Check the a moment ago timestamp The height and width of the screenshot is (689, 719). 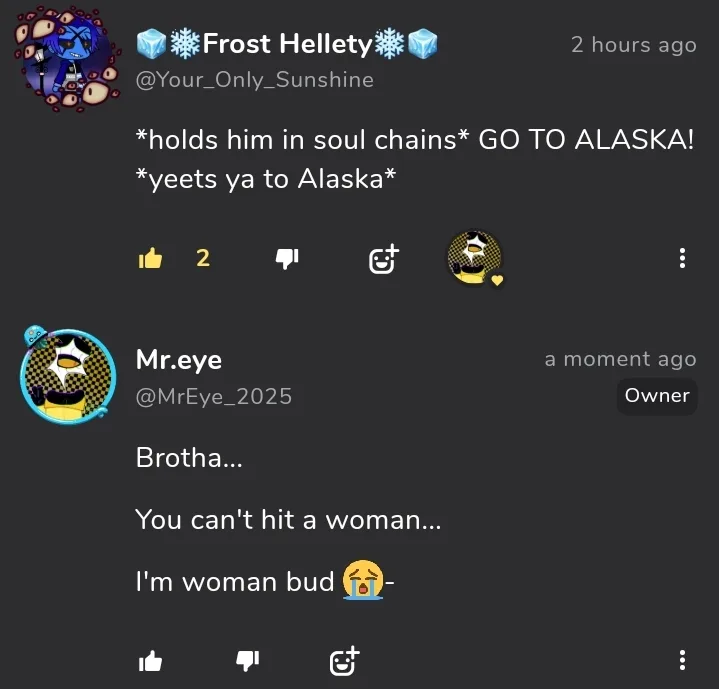(x=620, y=359)
